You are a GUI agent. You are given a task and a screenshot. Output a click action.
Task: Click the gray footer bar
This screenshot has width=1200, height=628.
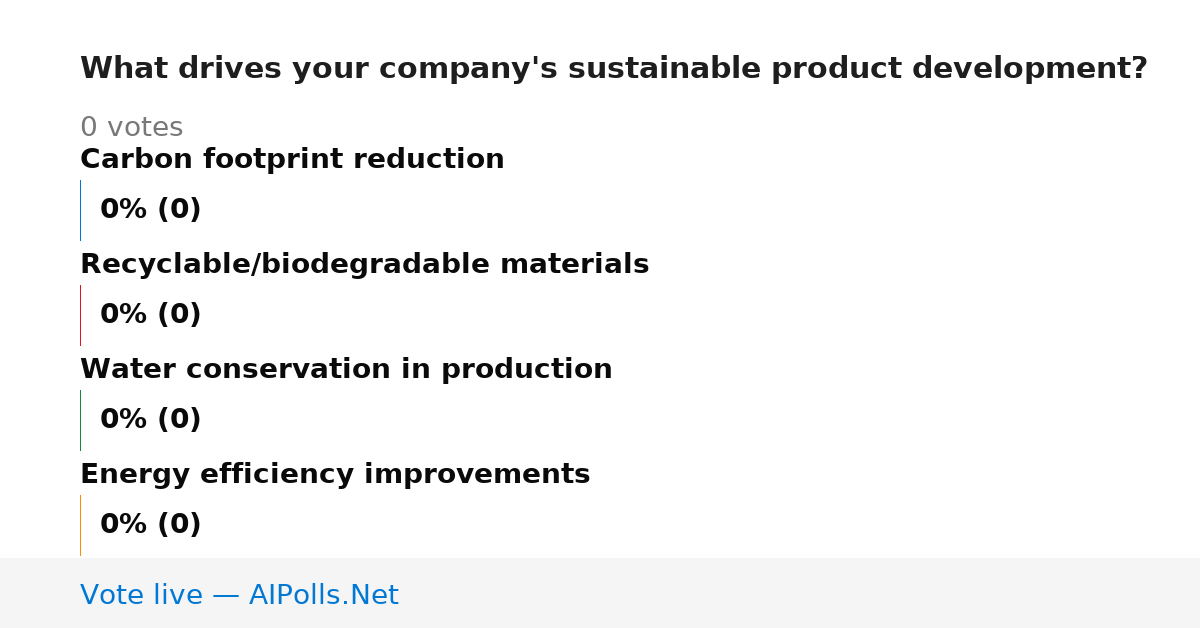600,593
